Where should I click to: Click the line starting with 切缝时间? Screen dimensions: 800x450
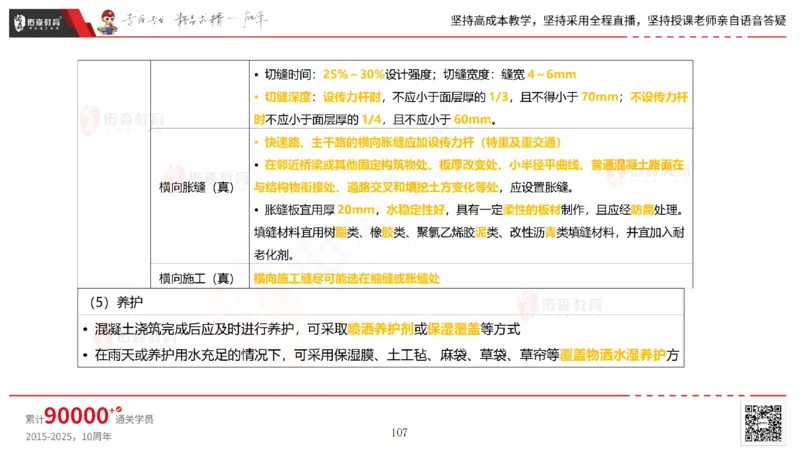point(415,74)
